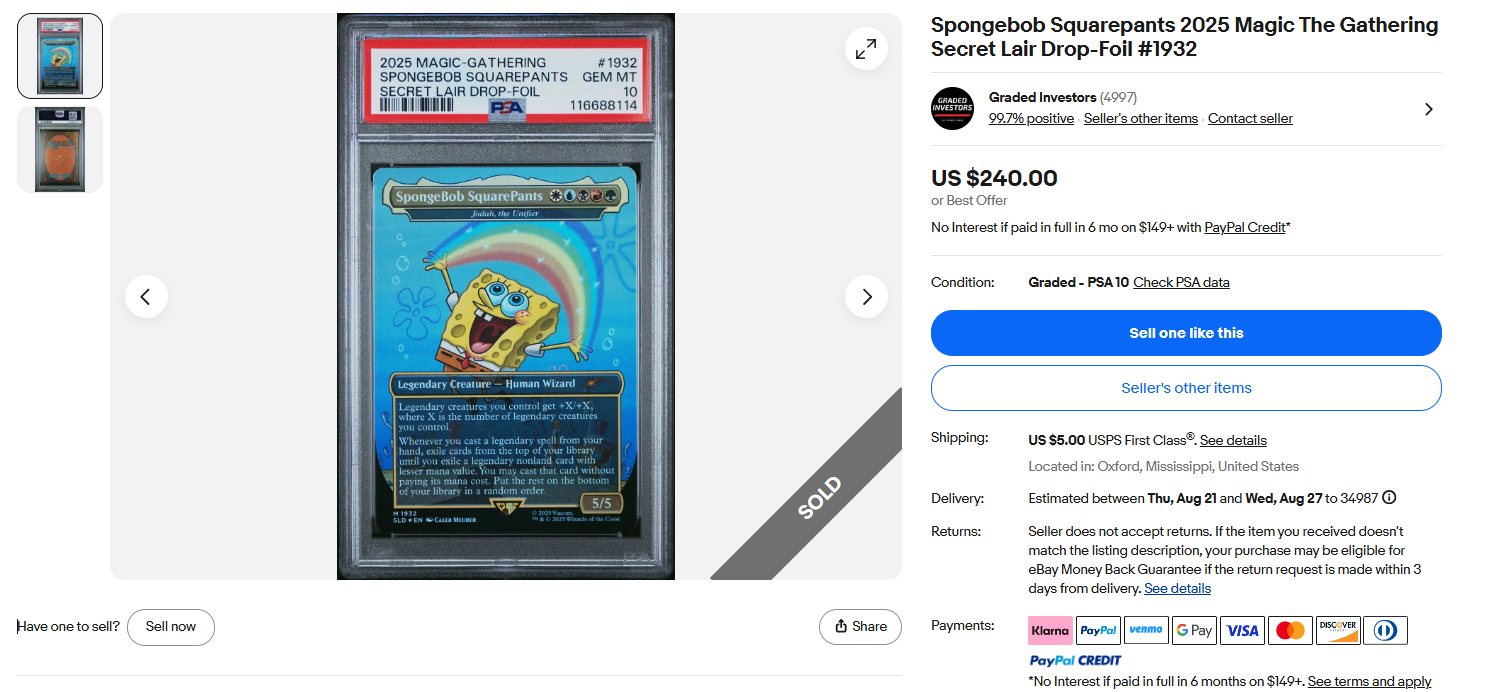Screen dimensions: 1498x692
Task: Click the delivery info circle icon
Action: [x=1389, y=498]
